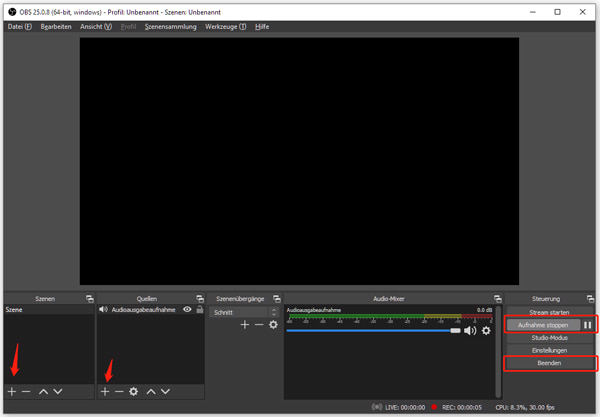Viewport: 600px width, 417px height.
Task: Toggle visibility eye of the Audioausgabeaufnahme source
Action: (187, 309)
